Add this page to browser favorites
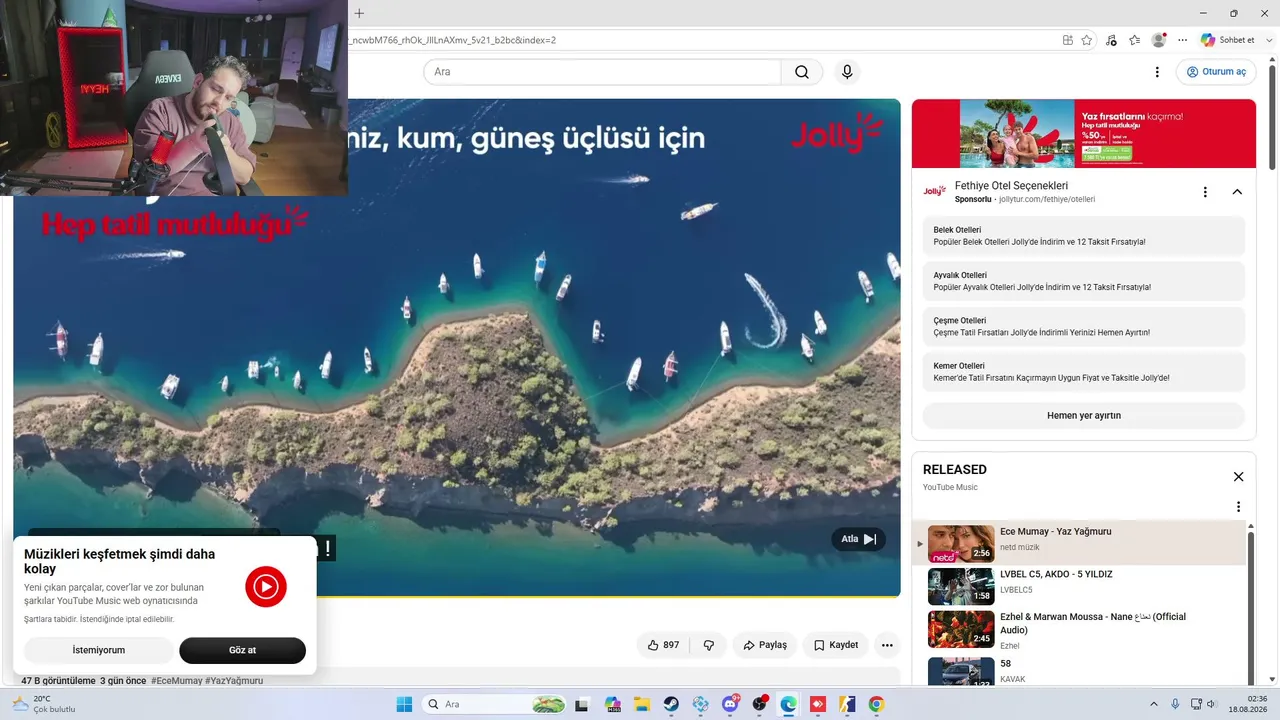Viewport: 1280px width, 720px height. [1087, 40]
